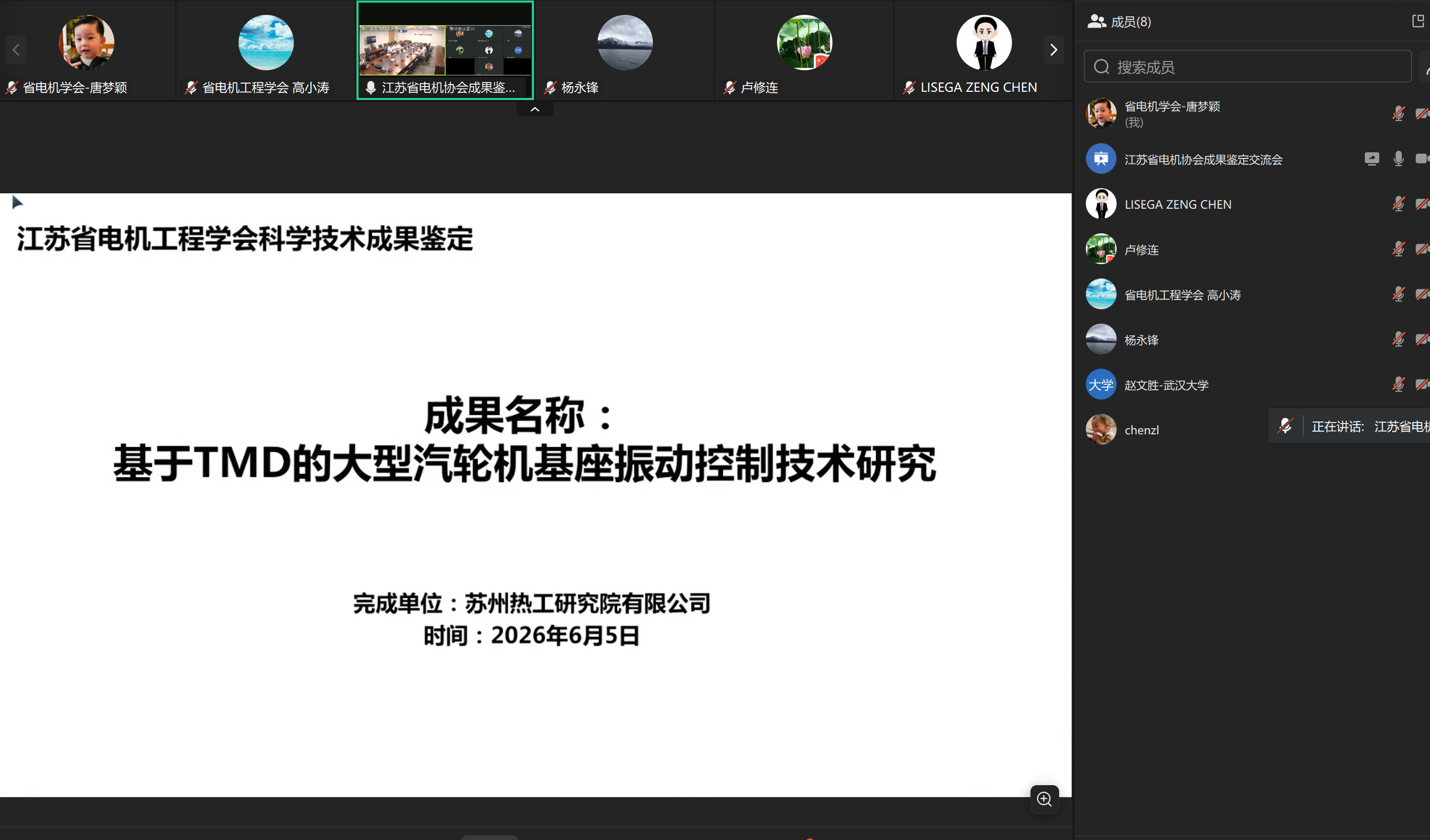The height and width of the screenshot is (840, 1430).
Task: Open 省电机工程学会 高小涛 avatar in member list
Action: pyautogui.click(x=1101, y=294)
